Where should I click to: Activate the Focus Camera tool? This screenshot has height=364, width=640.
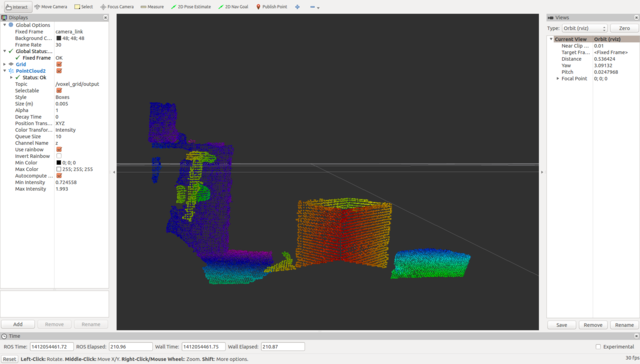(x=117, y=7)
